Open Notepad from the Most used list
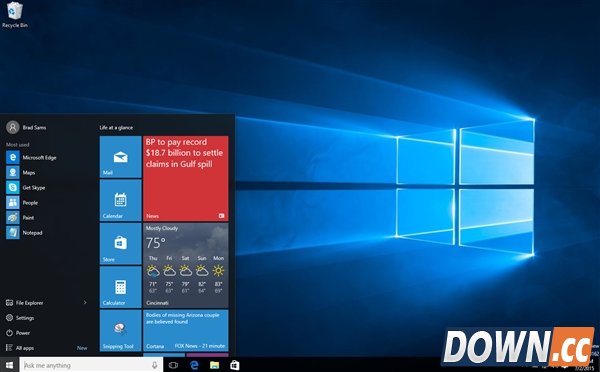600x372 pixels. pos(24,232)
